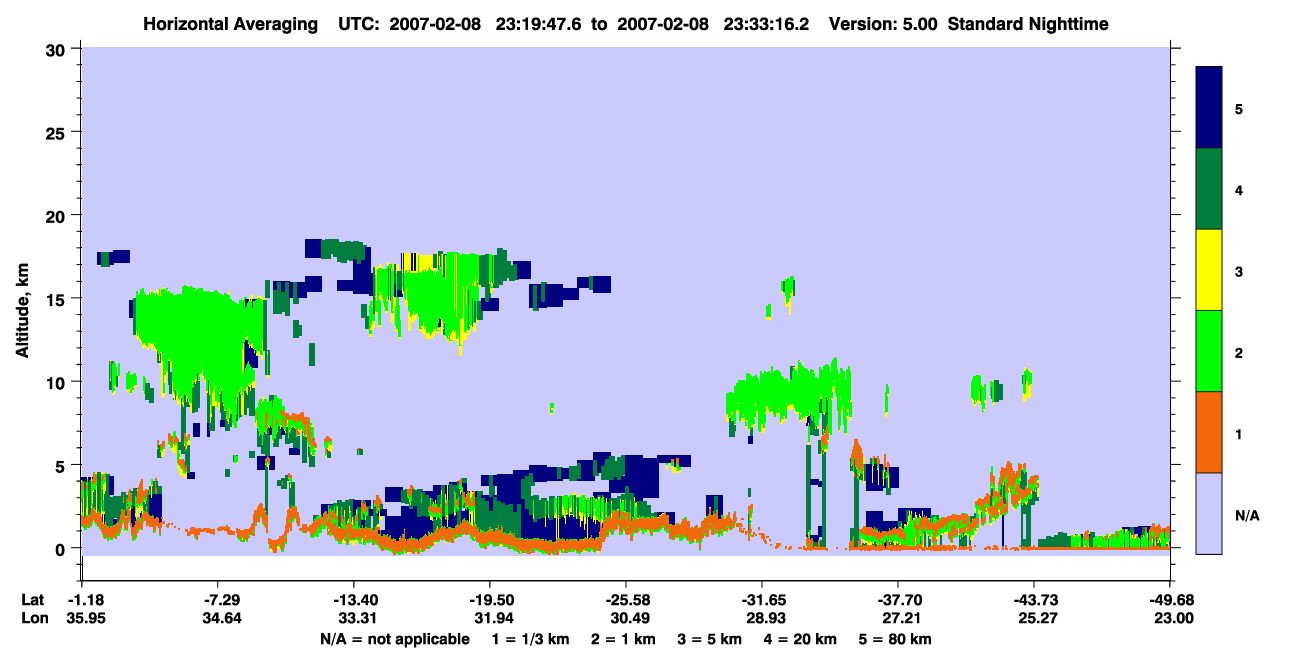
Task: Click the dark green 4 color swatch
Action: point(1209,189)
